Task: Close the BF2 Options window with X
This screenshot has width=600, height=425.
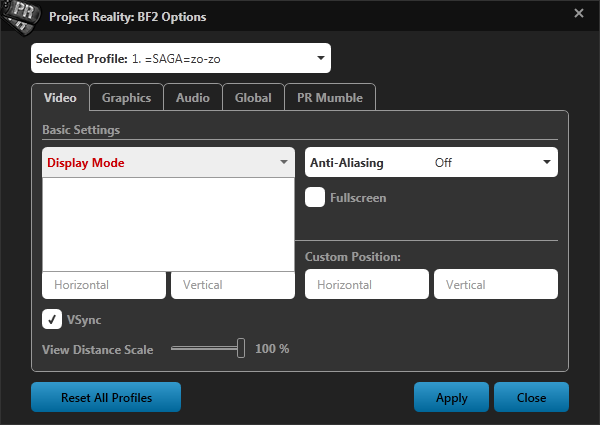Action: pos(579,13)
